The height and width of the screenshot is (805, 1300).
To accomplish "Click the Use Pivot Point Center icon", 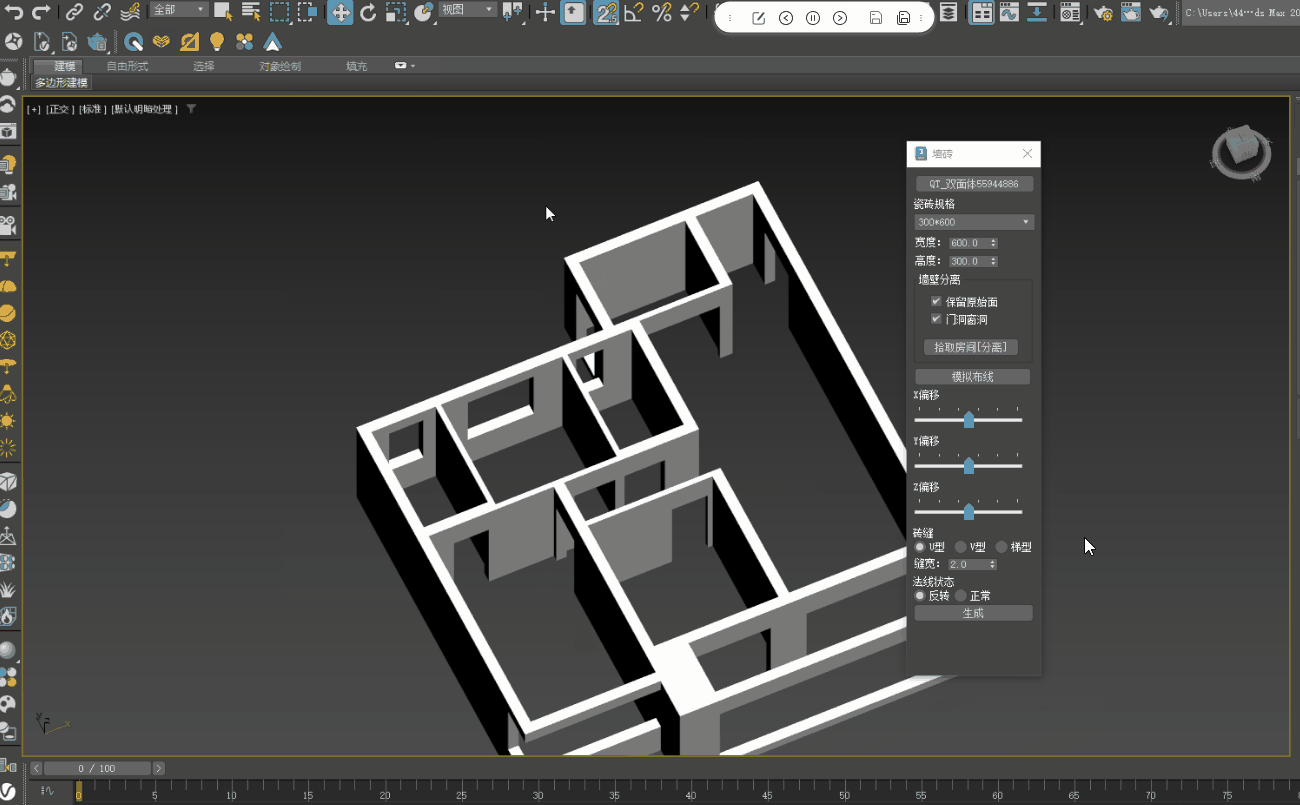I will coord(512,12).
